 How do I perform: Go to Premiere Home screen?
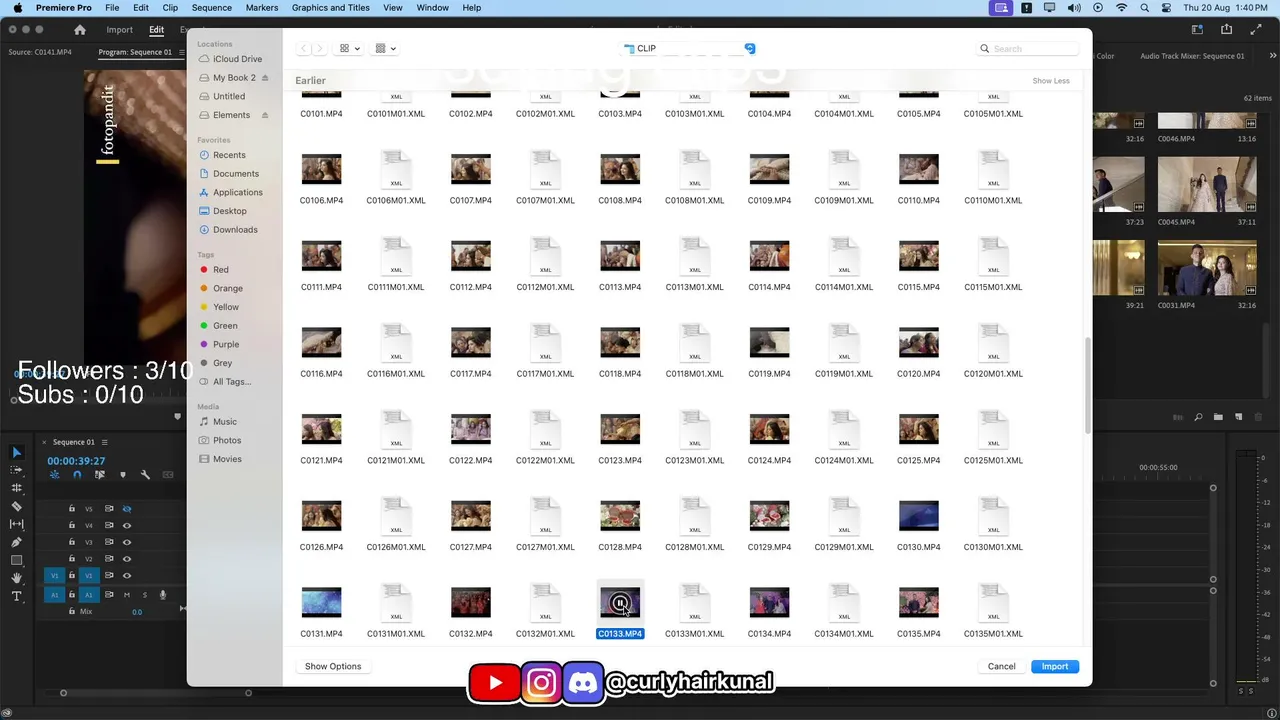pyautogui.click(x=80, y=30)
